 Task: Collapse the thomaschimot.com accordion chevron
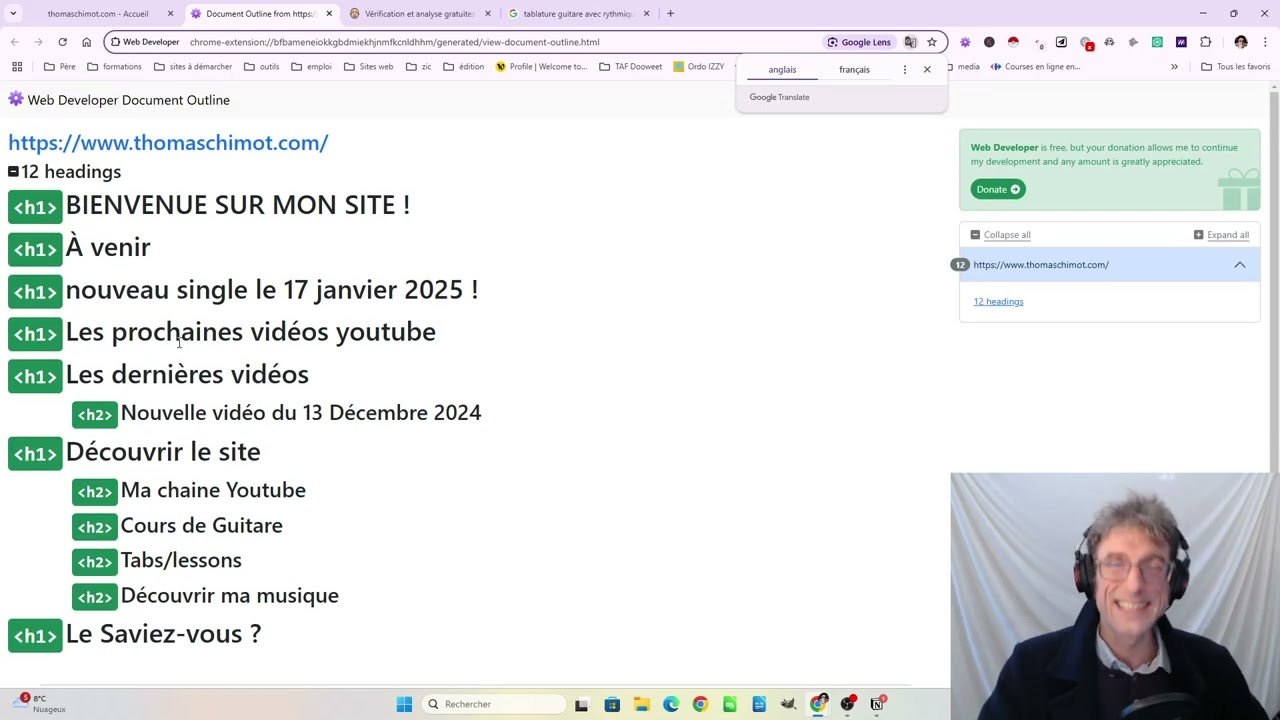(1240, 265)
